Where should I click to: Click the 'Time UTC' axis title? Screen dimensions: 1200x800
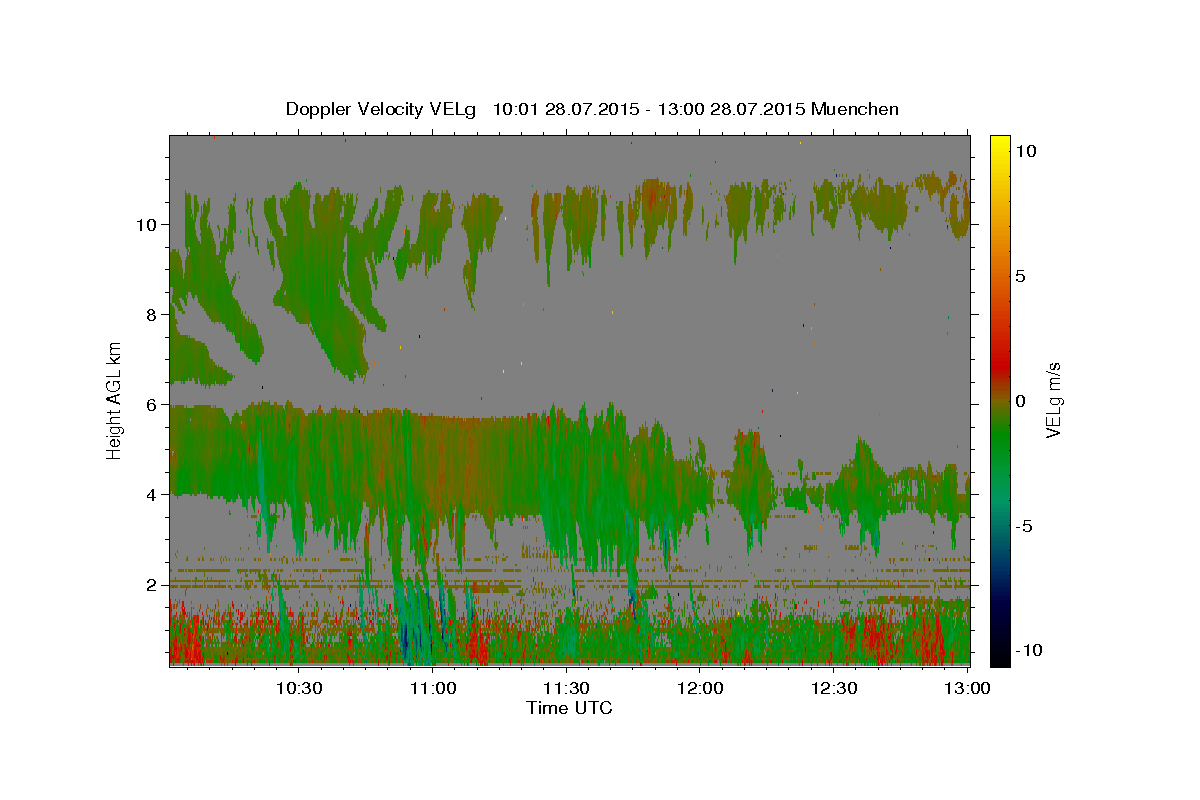[569, 708]
